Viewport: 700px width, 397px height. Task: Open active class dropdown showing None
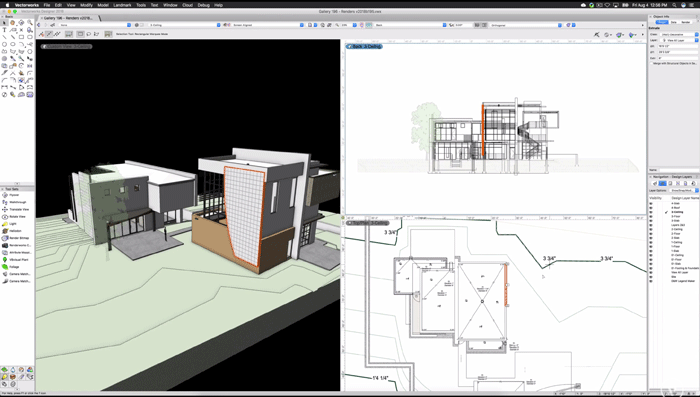click(95, 25)
